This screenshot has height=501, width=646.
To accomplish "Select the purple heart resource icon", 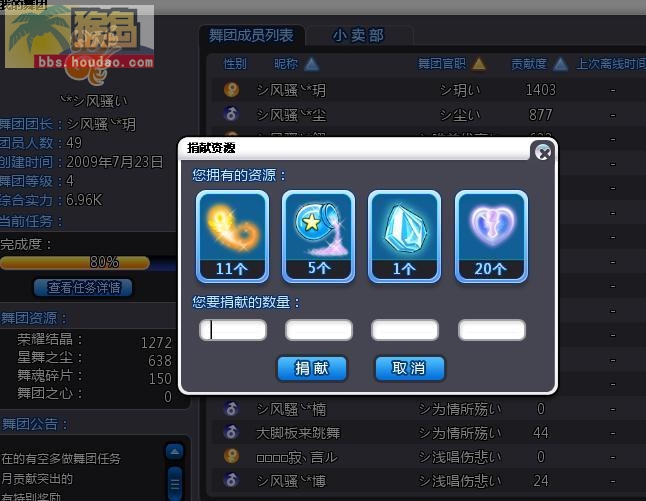I will click(x=491, y=236).
